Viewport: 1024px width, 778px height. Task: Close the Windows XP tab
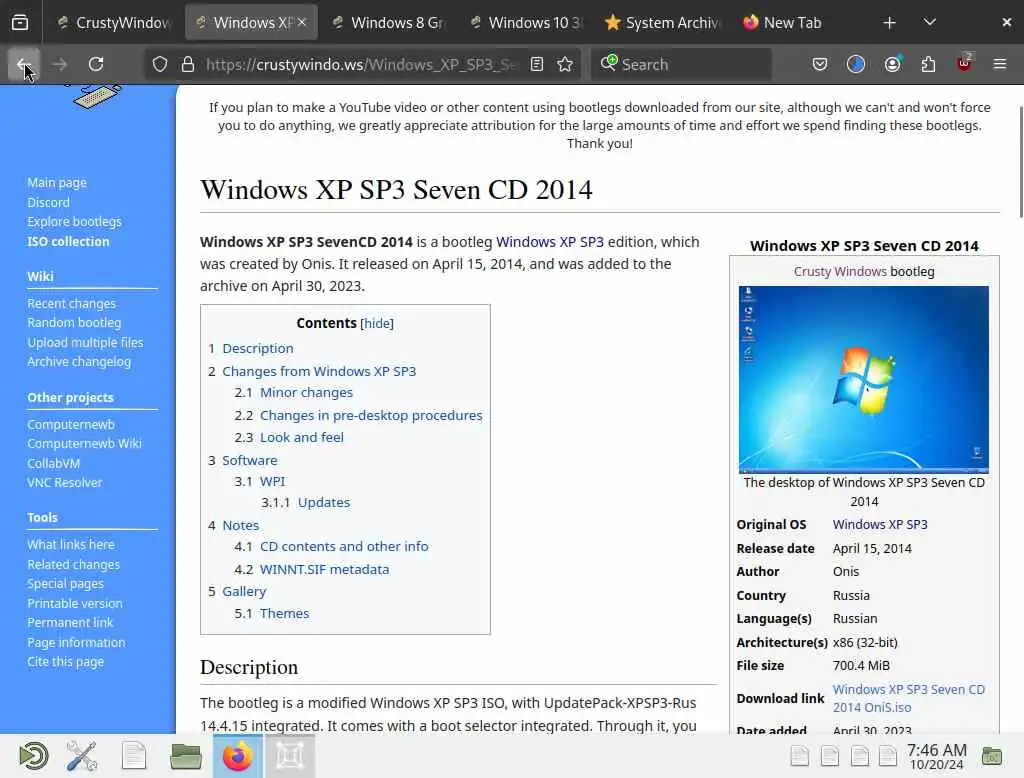(x=302, y=22)
